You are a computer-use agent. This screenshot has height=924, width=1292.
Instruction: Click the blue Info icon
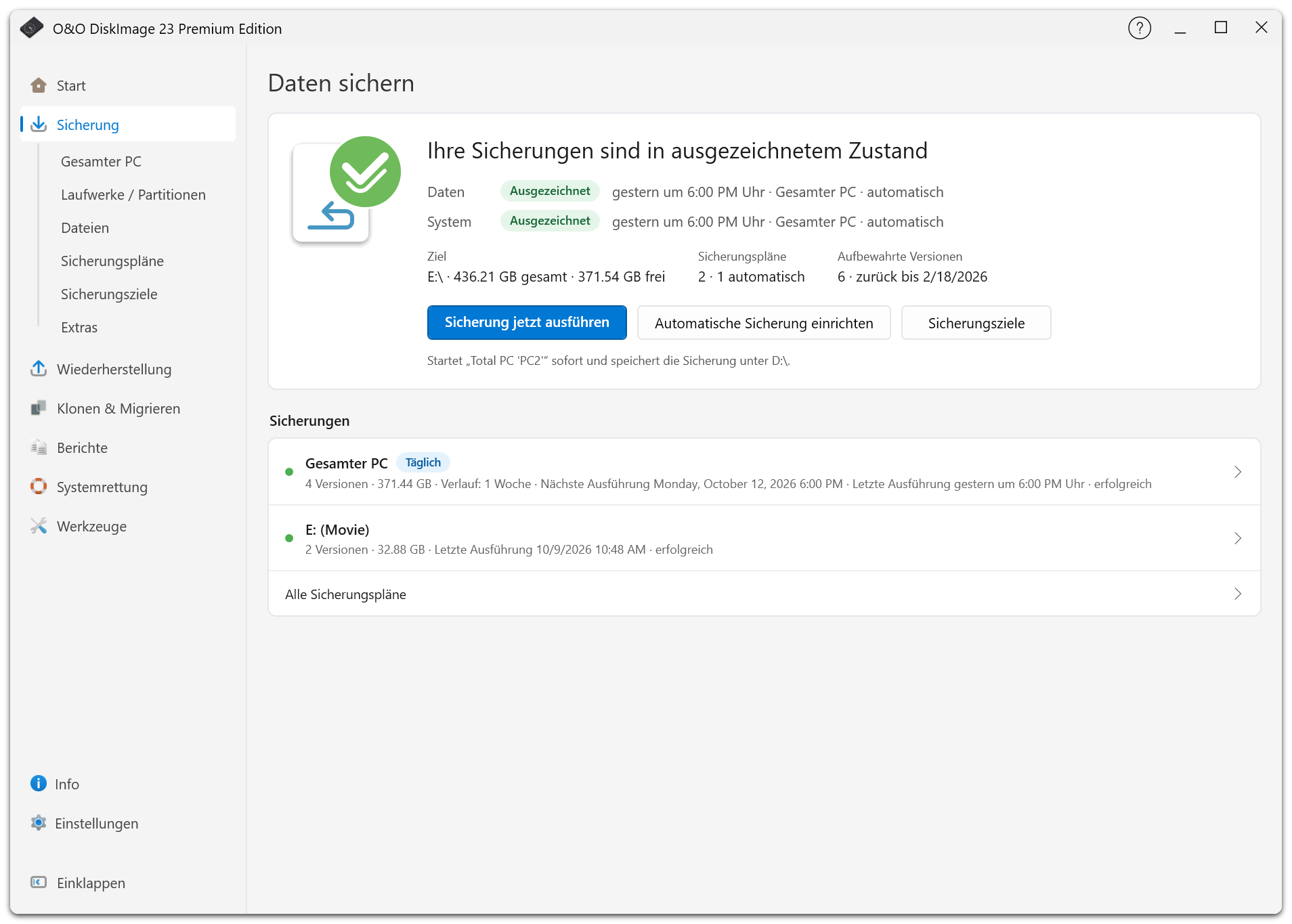[x=39, y=784]
